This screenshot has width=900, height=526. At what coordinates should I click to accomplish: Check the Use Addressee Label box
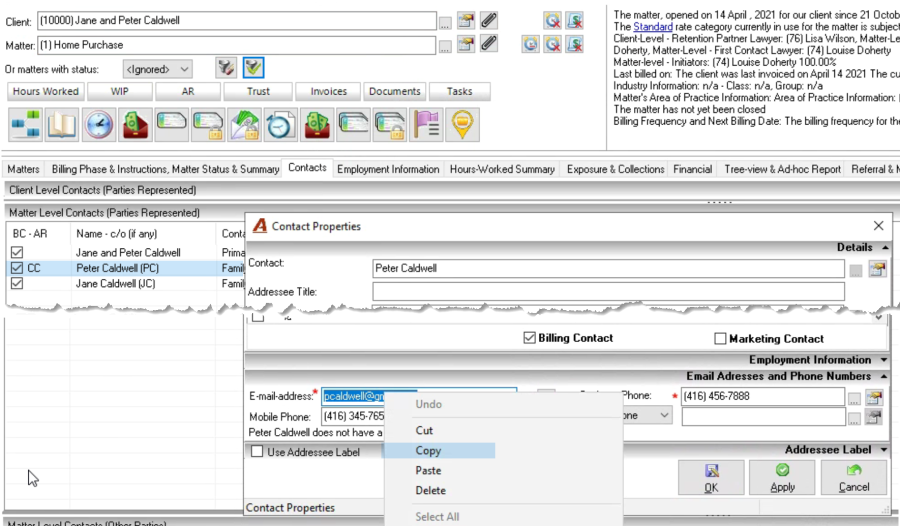click(x=257, y=452)
